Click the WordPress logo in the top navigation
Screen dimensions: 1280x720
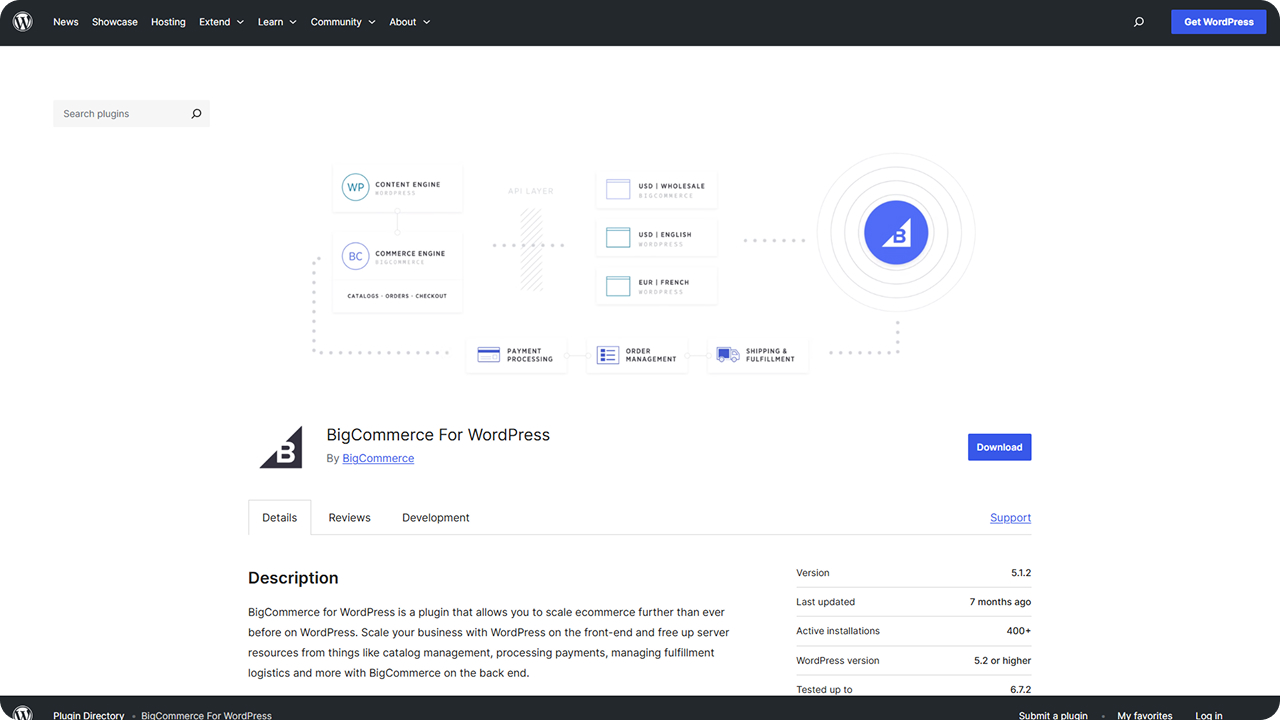pyautogui.click(x=23, y=22)
